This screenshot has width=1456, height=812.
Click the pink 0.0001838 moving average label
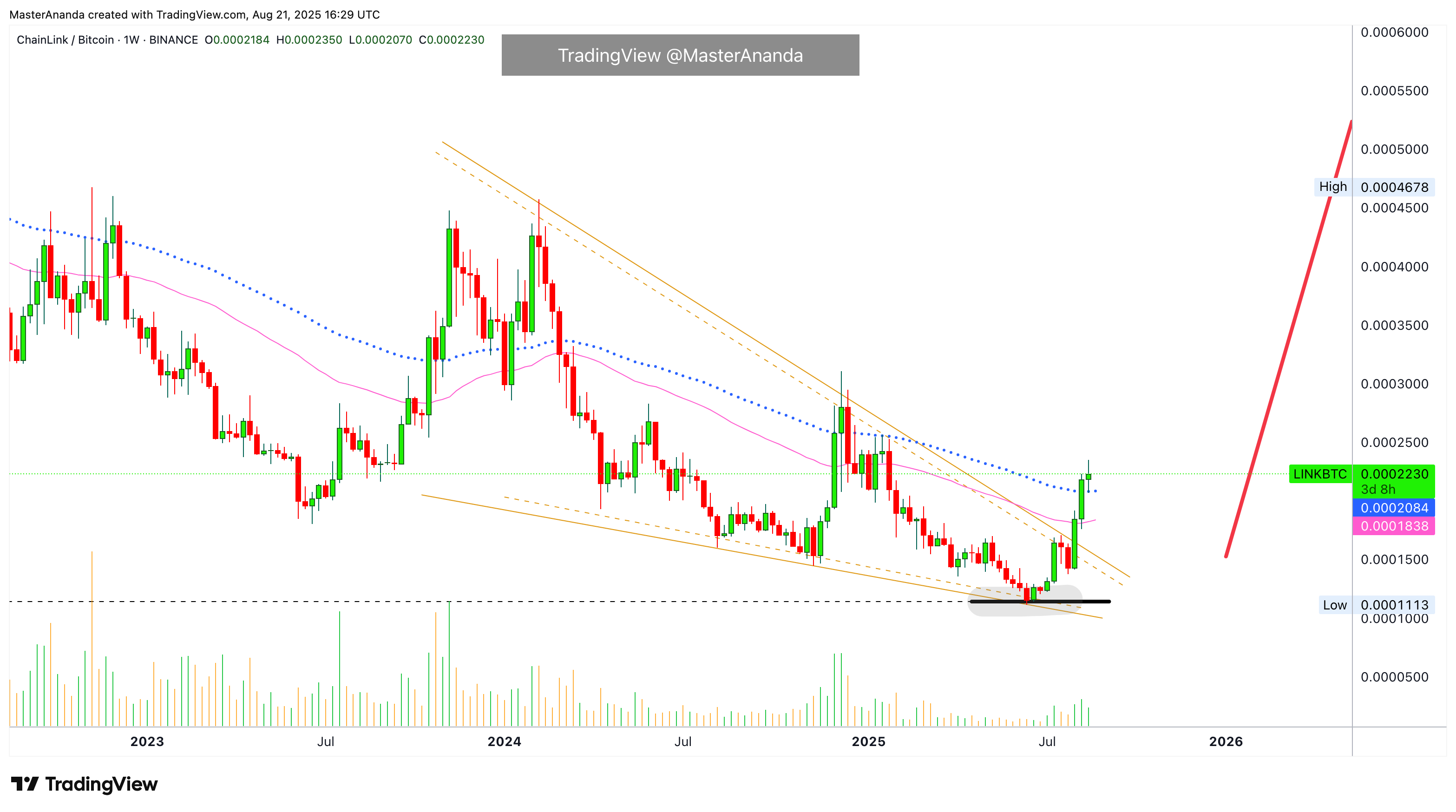1394,526
